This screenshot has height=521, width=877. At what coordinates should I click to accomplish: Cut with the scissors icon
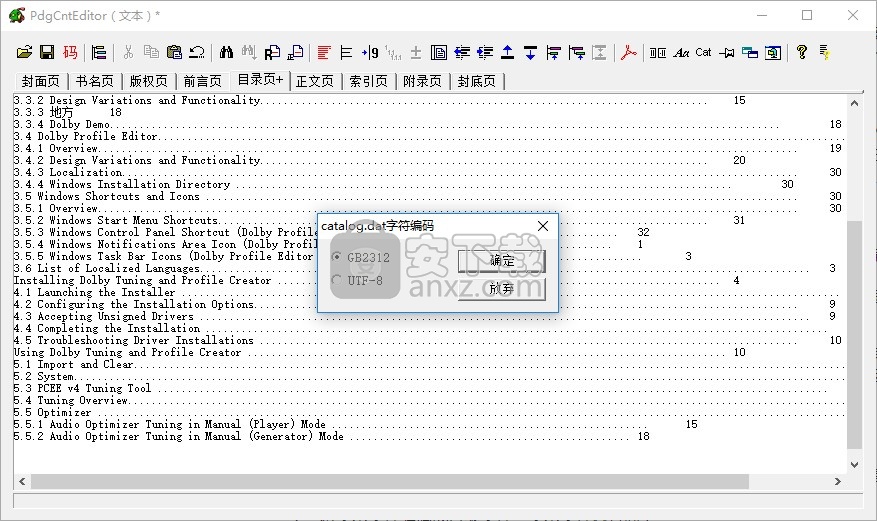click(x=128, y=53)
